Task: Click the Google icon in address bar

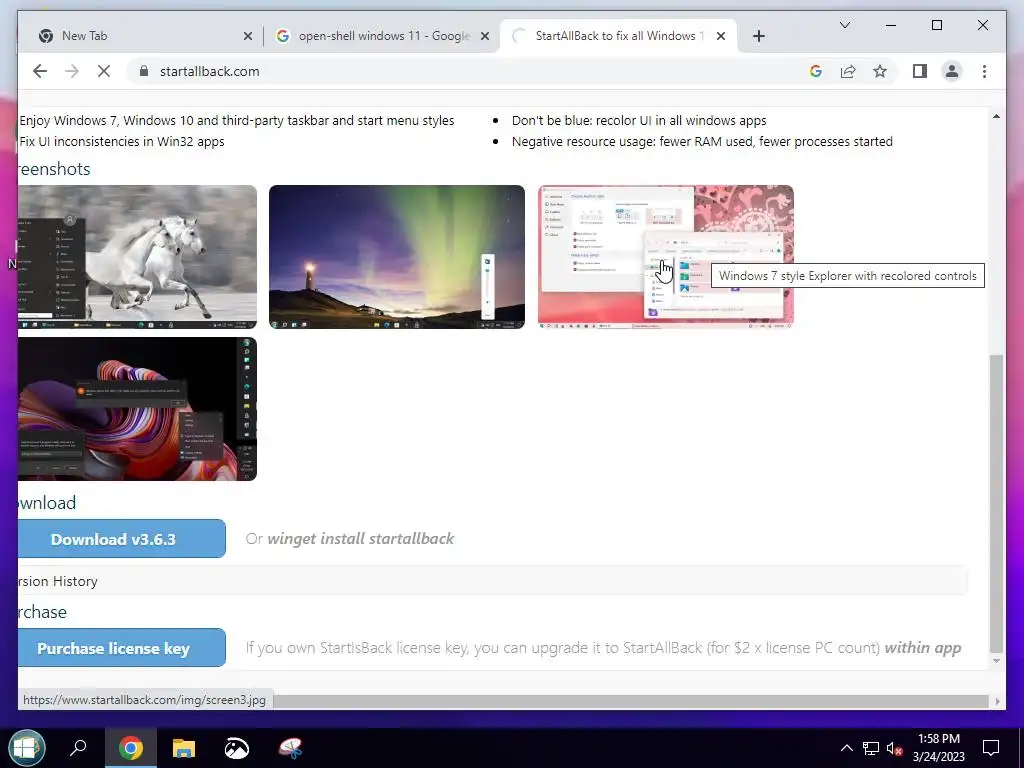Action: click(816, 71)
